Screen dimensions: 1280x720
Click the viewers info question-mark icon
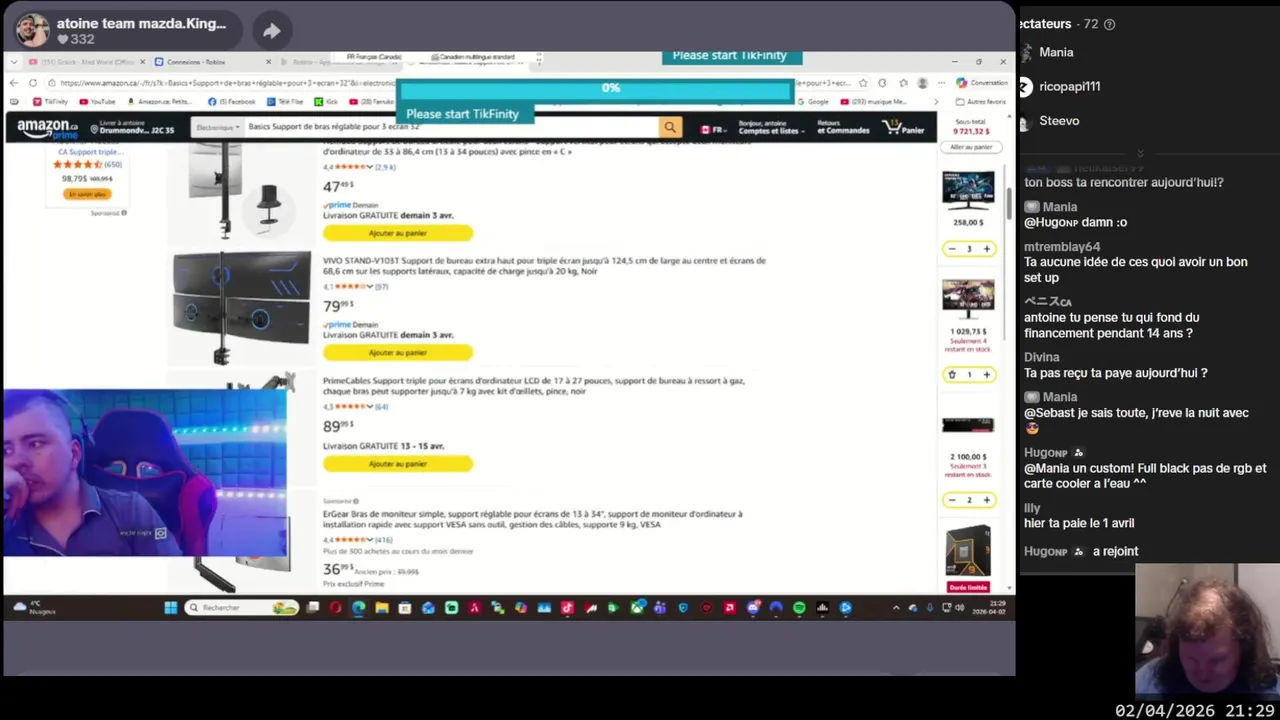click(x=1109, y=24)
